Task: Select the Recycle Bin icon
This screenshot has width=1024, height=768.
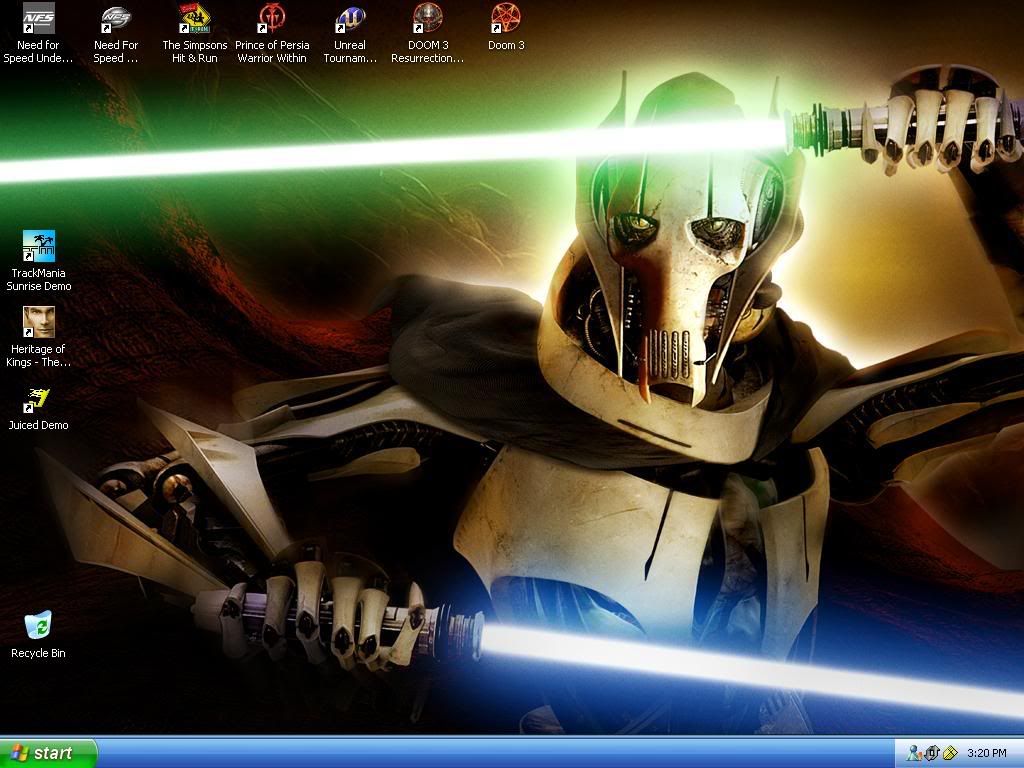Action: (x=38, y=626)
